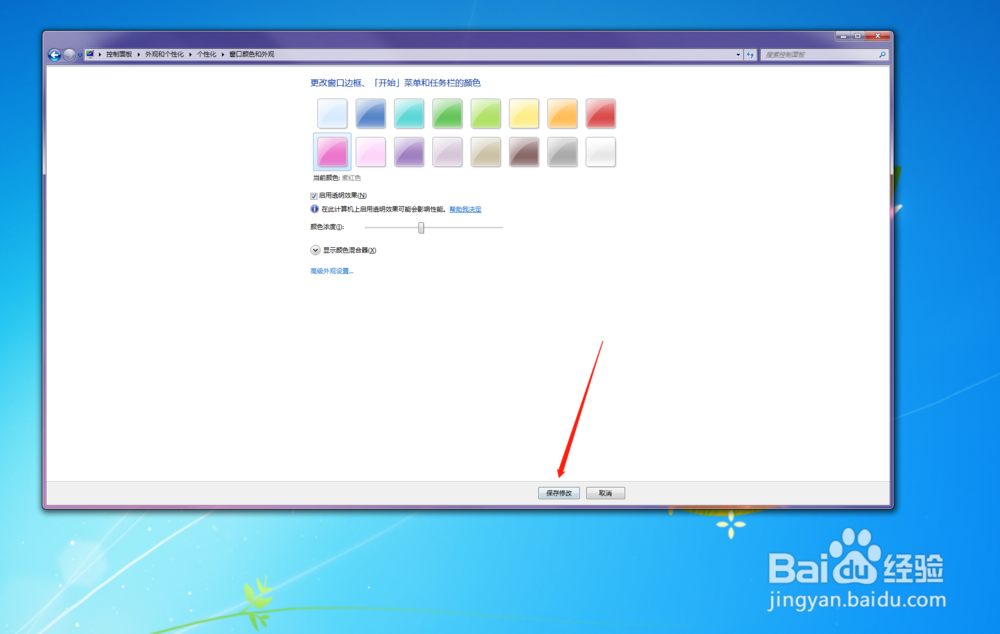This screenshot has width=1000, height=634.
Task: Expand the arrow after 个性化 breadcrumb
Action: (223, 55)
